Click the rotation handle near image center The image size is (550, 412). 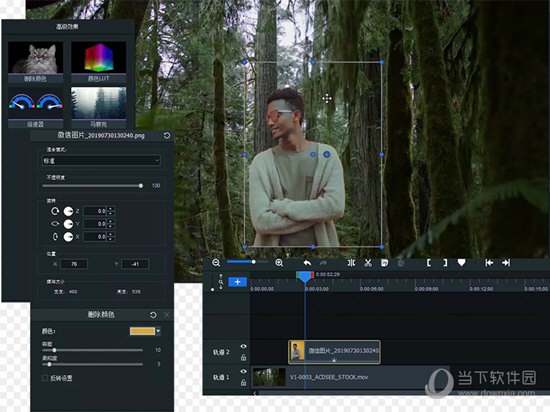click(x=327, y=154)
